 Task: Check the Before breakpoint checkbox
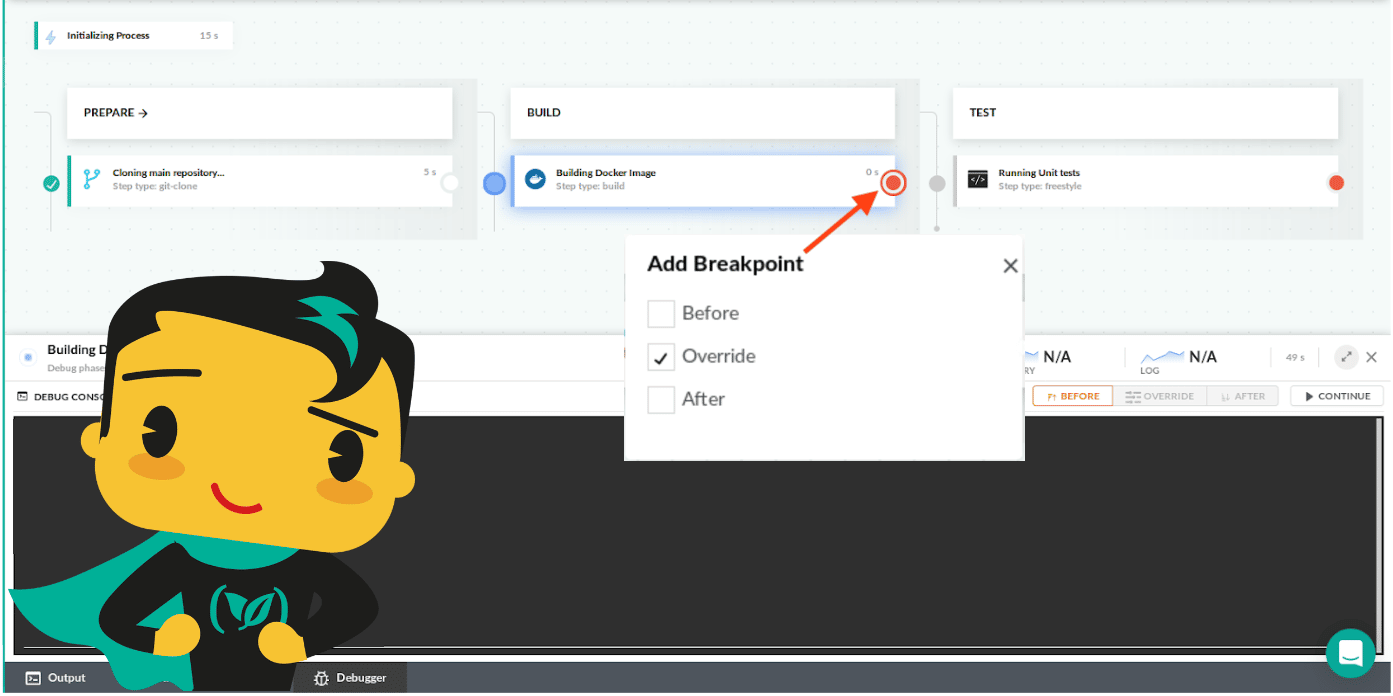(x=661, y=314)
